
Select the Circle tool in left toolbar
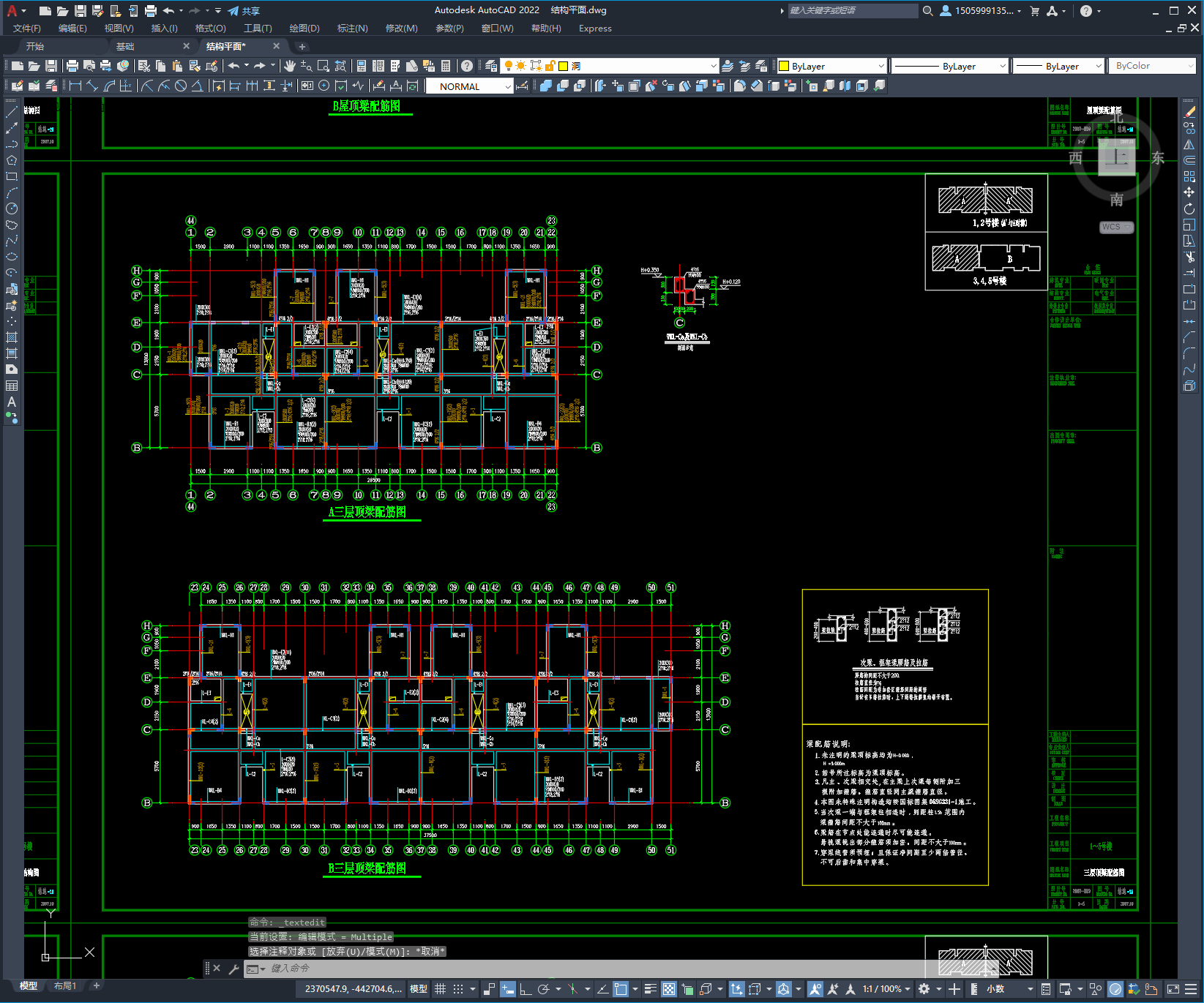point(12,209)
